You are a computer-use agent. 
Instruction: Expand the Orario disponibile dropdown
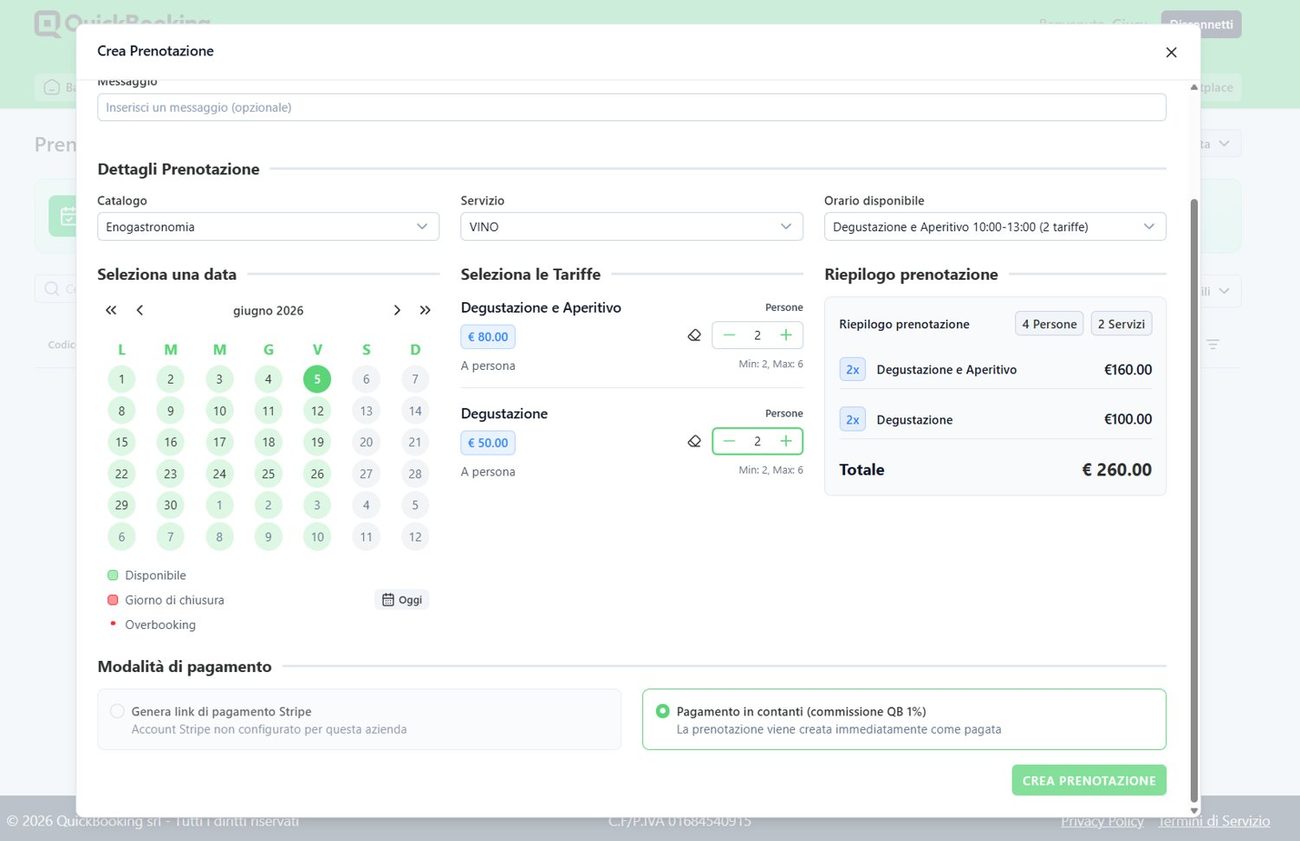pyautogui.click(x=995, y=227)
